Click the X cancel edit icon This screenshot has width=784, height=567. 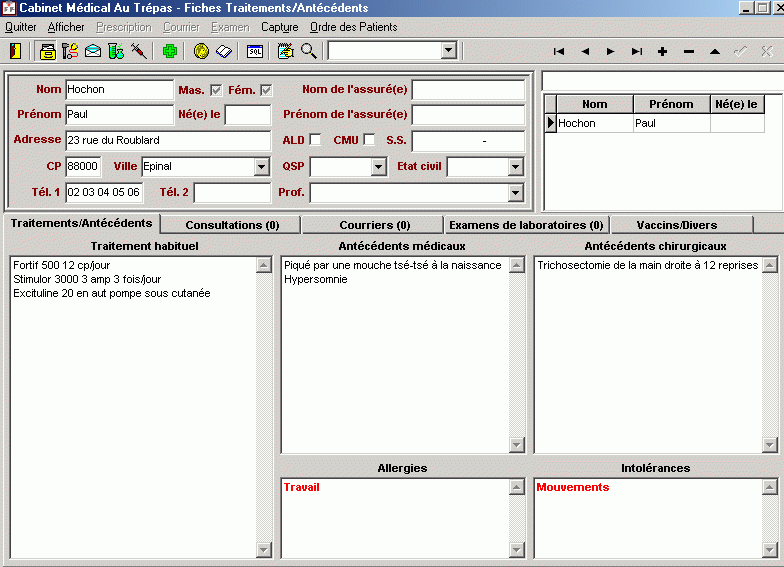pyautogui.click(x=767, y=52)
